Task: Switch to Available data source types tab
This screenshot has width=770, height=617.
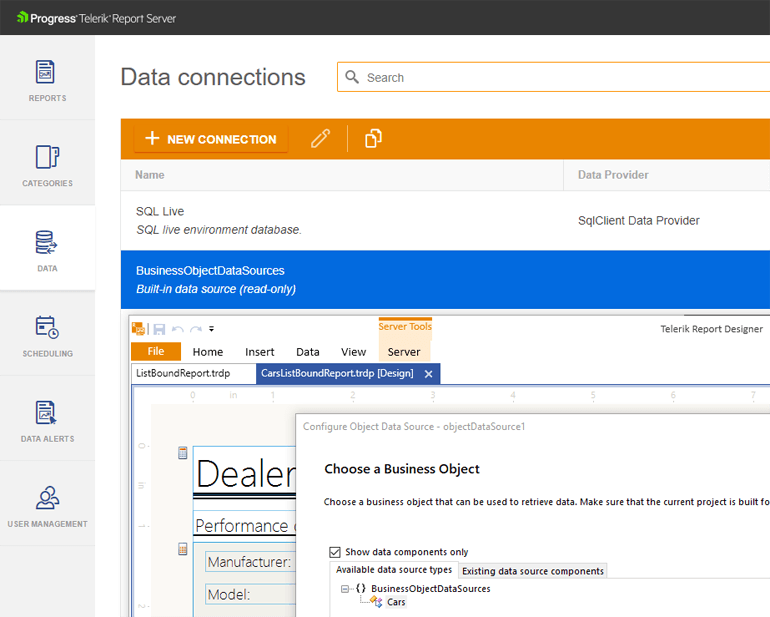Action: (x=394, y=570)
